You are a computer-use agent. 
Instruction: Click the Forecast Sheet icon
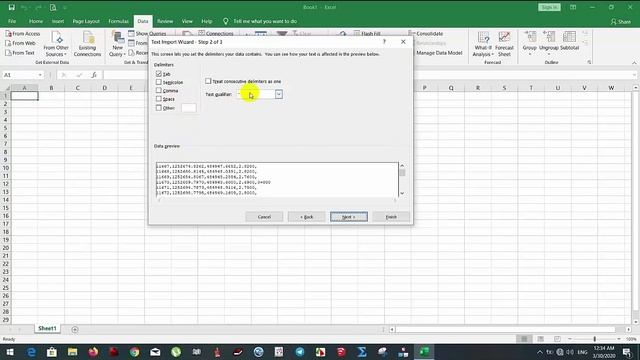(504, 44)
